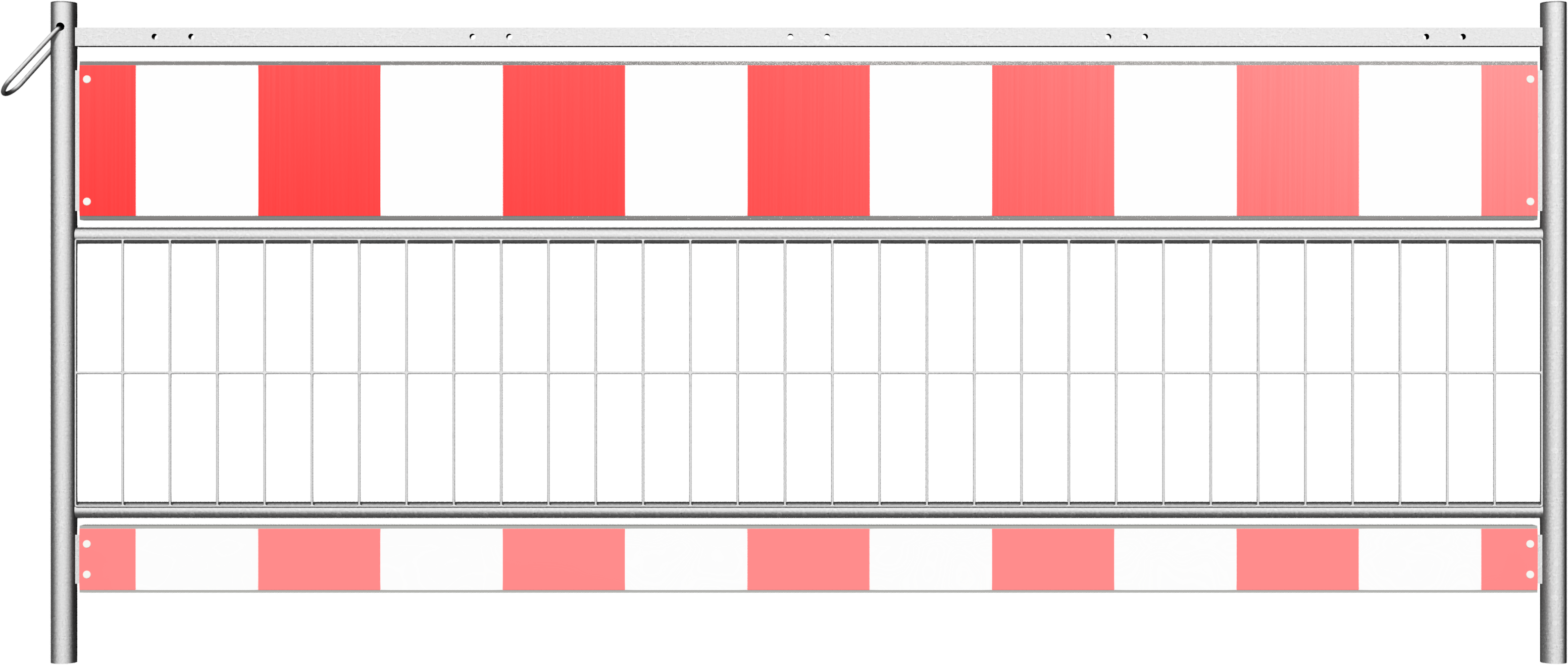Click bottom-left white rivet on upper striped board
The width and height of the screenshot is (1568, 665).
(87, 202)
